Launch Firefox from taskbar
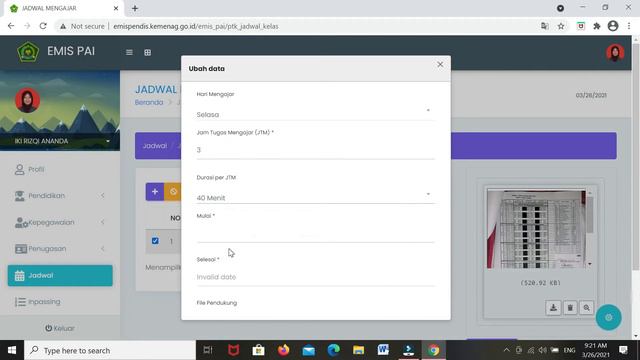The width and height of the screenshot is (640, 360). pyautogui.click(x=283, y=350)
